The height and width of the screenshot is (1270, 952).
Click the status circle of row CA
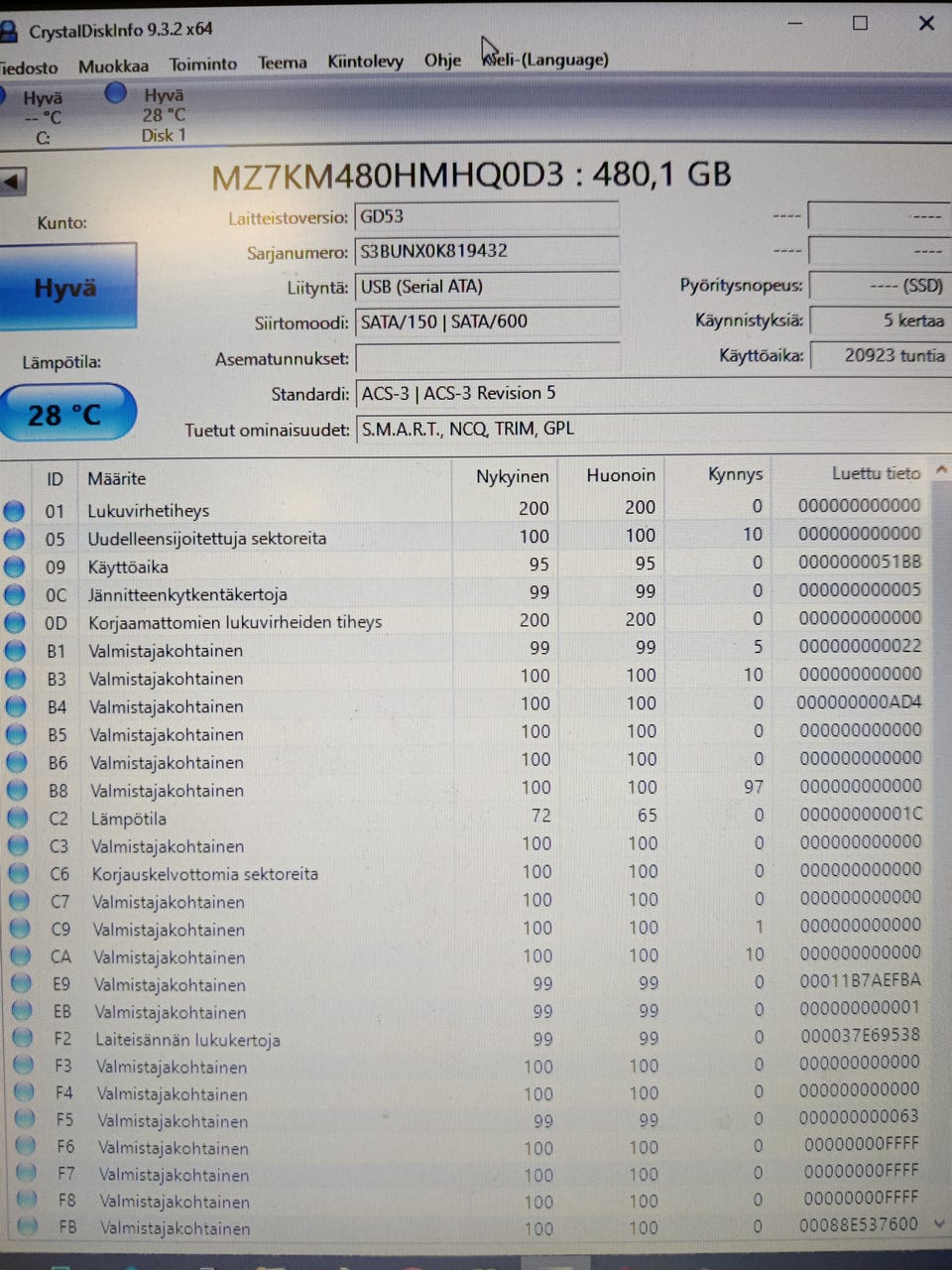click(x=21, y=957)
